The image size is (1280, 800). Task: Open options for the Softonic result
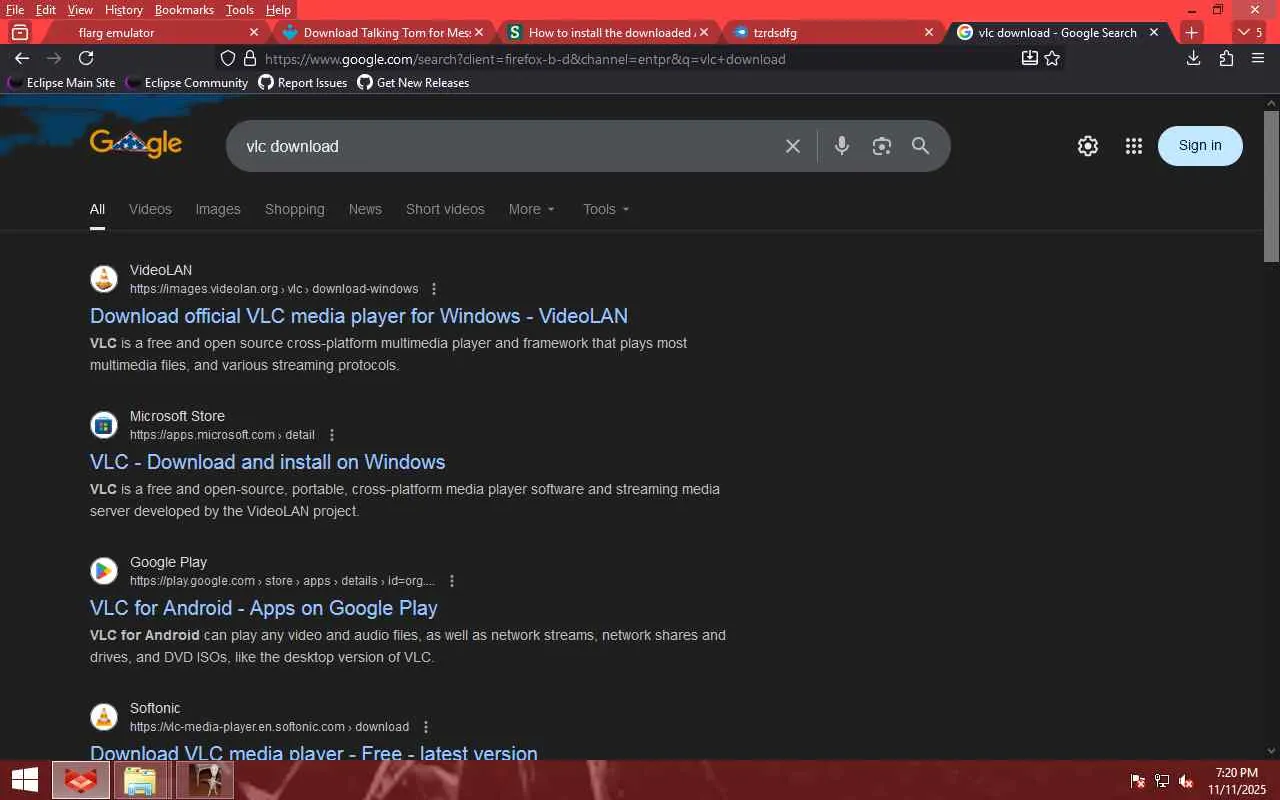coord(426,727)
